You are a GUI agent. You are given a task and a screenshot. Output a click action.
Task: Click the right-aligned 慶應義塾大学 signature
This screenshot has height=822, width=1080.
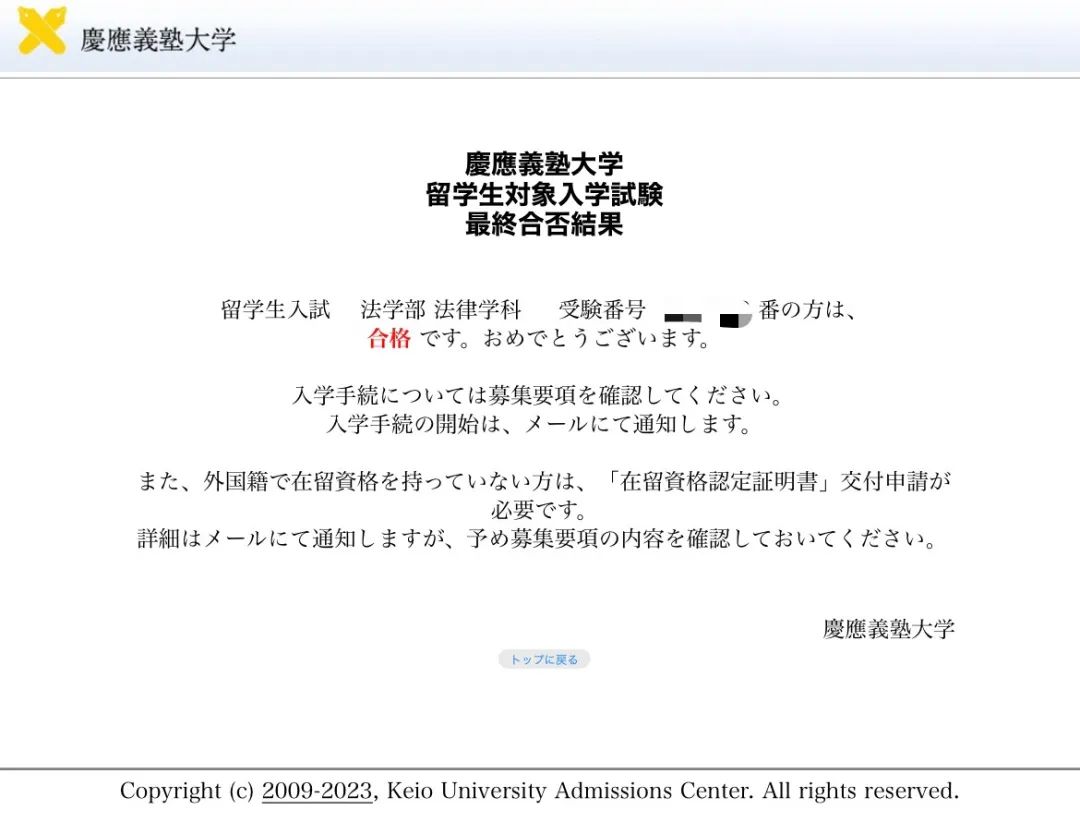(889, 628)
